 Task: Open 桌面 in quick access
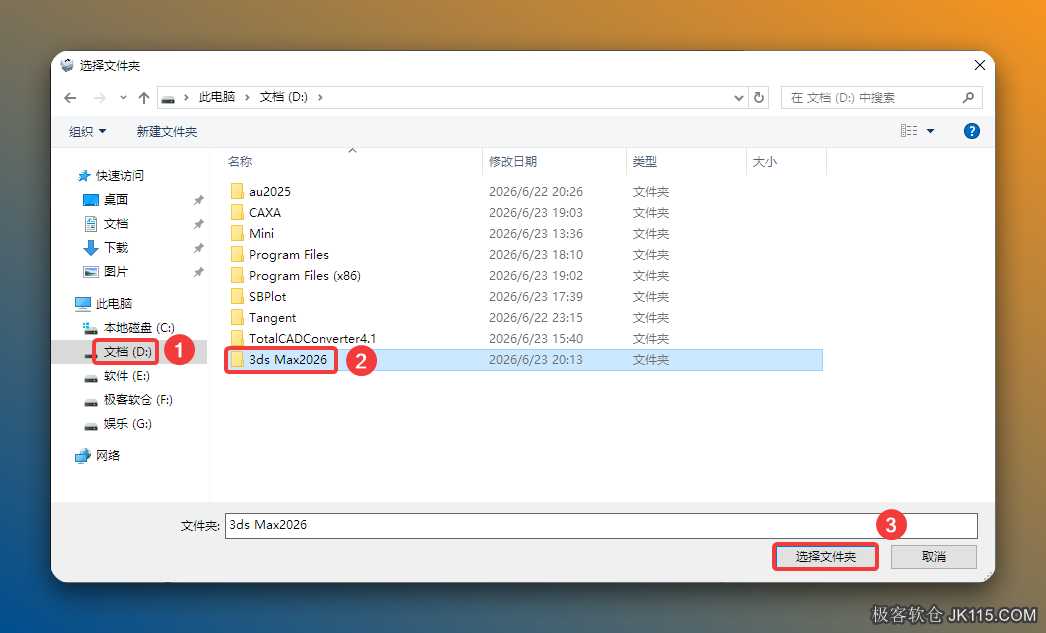point(115,199)
